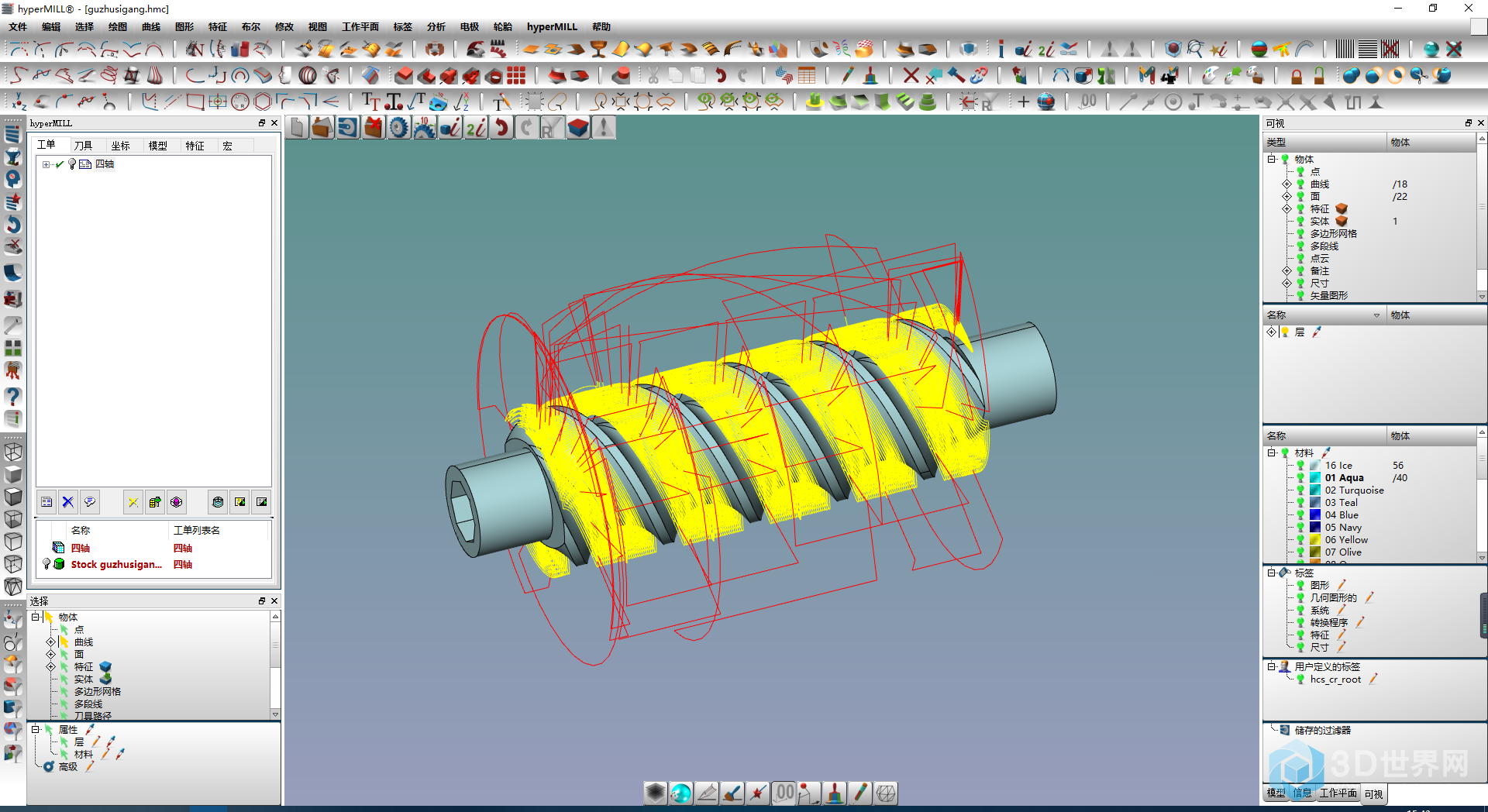
Task: Toggle lightbulb of Stock guzhusigan row
Action: pos(46,563)
